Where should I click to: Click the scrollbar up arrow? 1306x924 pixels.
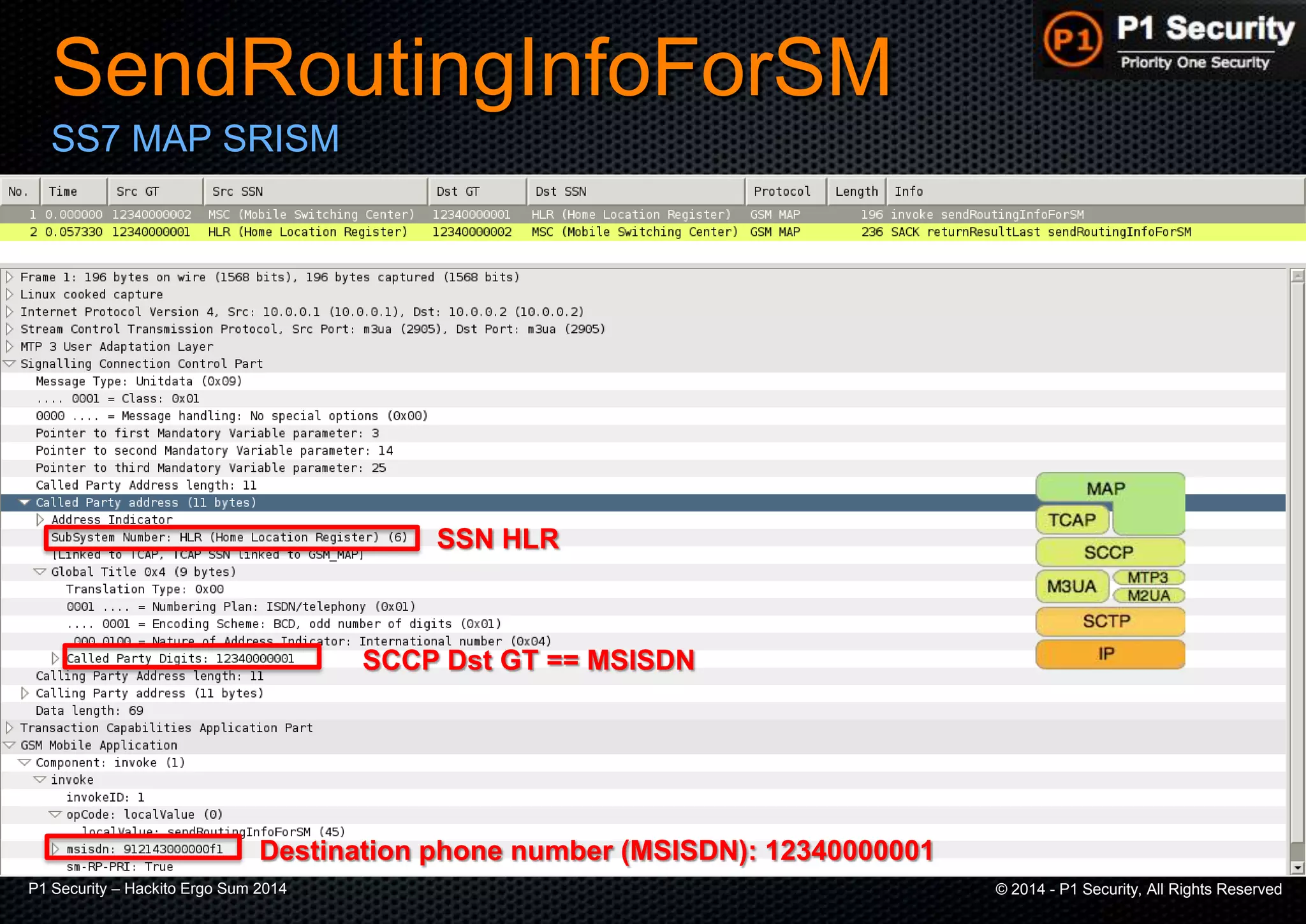[1297, 276]
